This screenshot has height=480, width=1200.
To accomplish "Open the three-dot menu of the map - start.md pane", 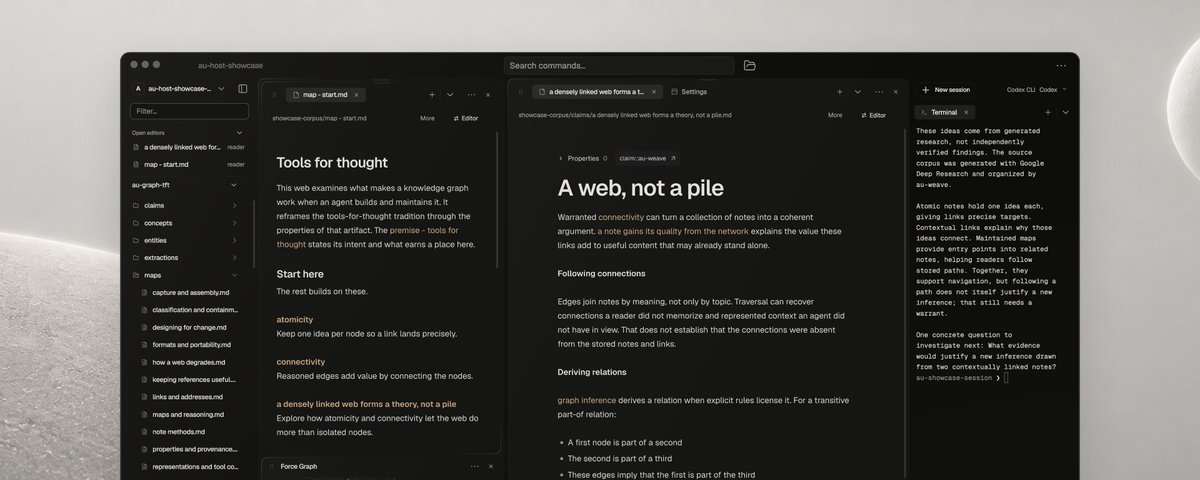I will point(469,94).
